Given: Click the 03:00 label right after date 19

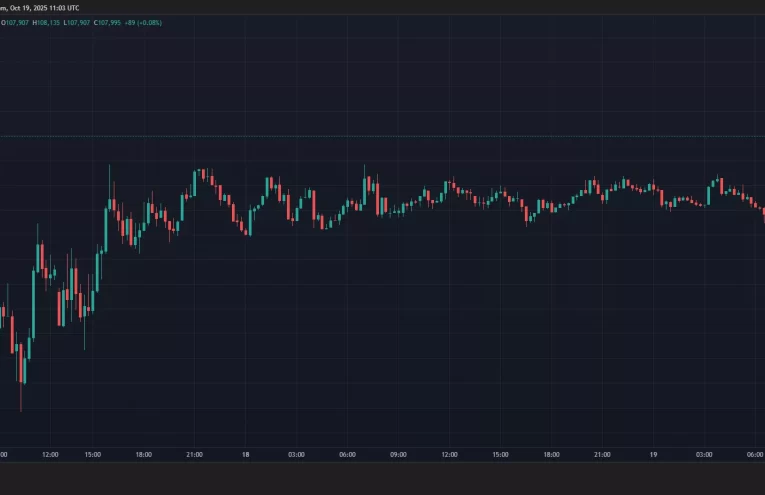Looking at the screenshot, I should pyautogui.click(x=704, y=455).
